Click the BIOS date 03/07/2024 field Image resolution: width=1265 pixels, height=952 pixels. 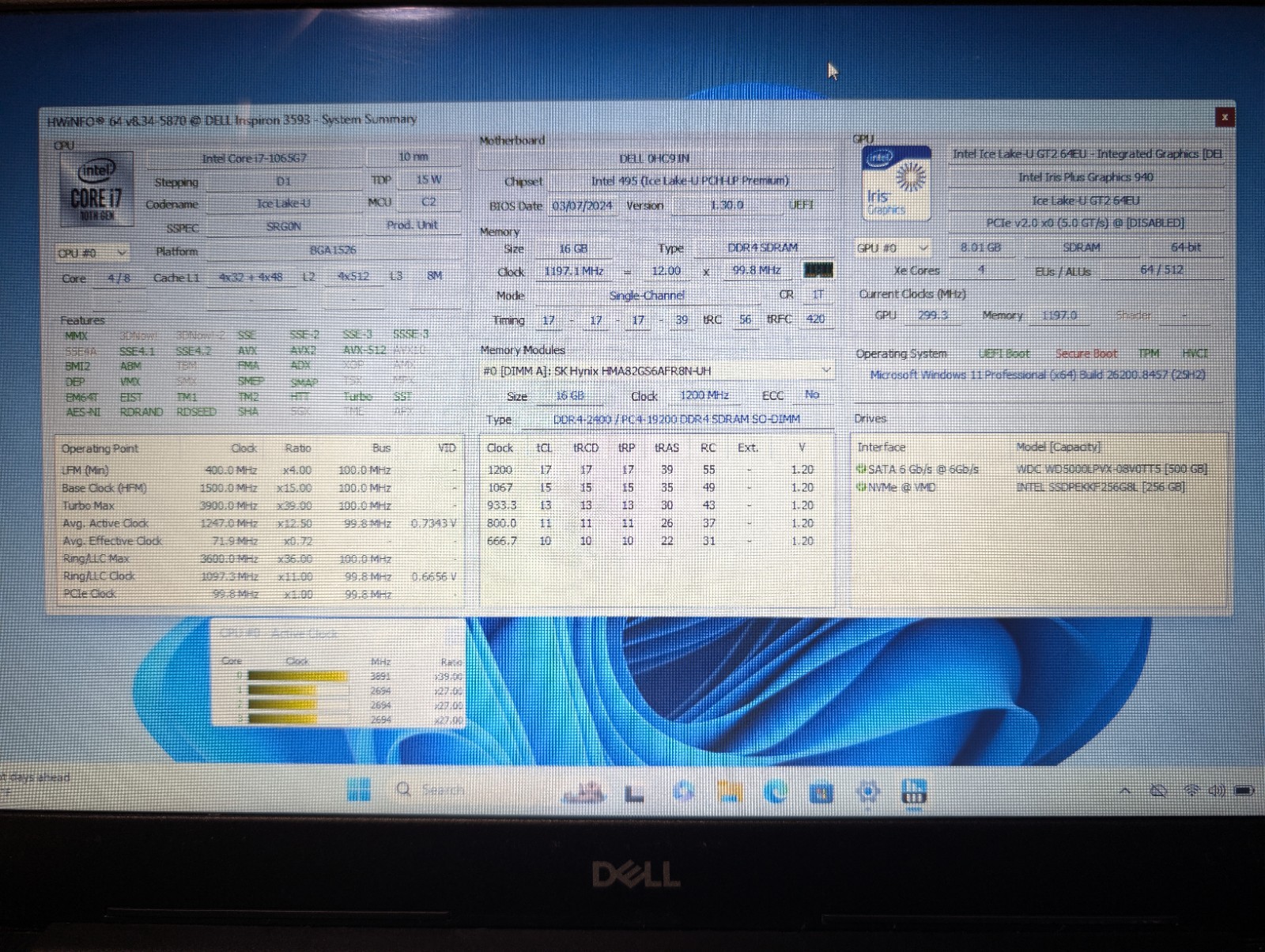tap(583, 206)
